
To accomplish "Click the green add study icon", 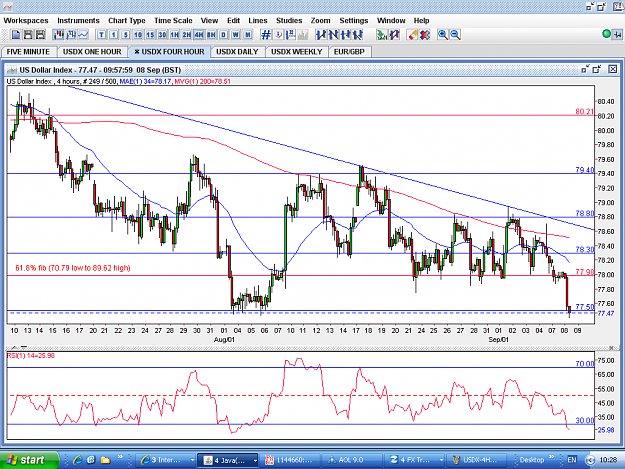I will pyautogui.click(x=382, y=35).
